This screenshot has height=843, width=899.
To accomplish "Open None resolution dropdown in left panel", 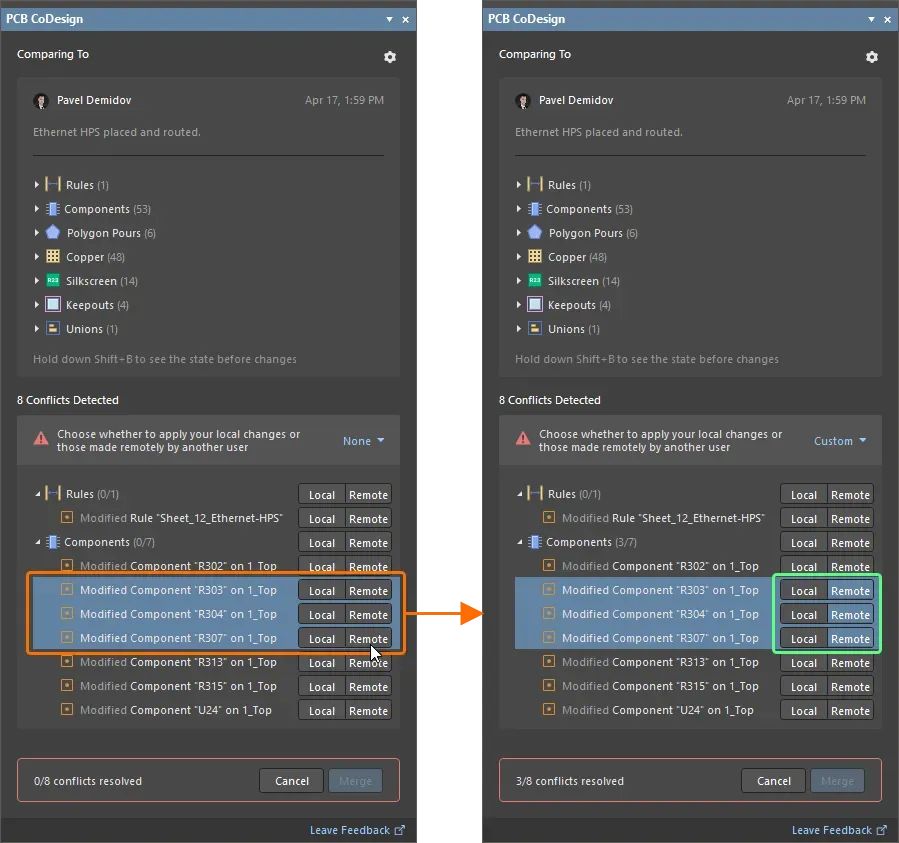I will point(363,440).
